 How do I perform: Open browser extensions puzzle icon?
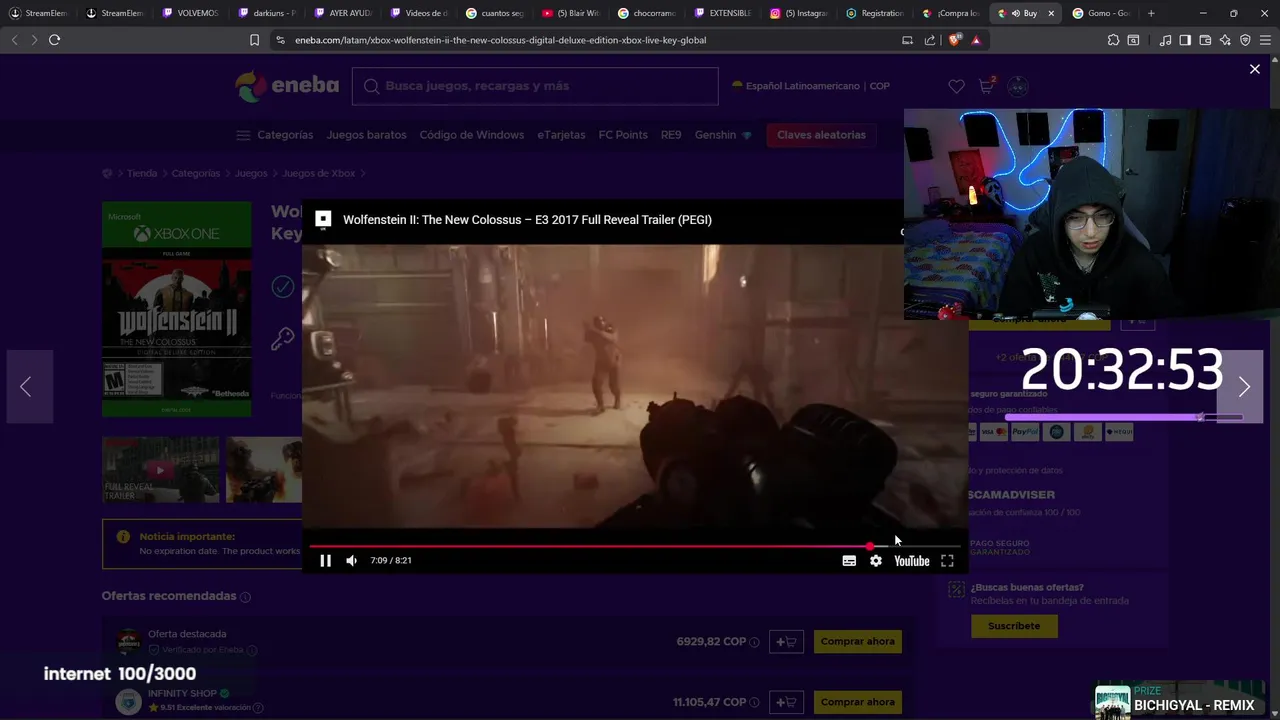[1113, 40]
